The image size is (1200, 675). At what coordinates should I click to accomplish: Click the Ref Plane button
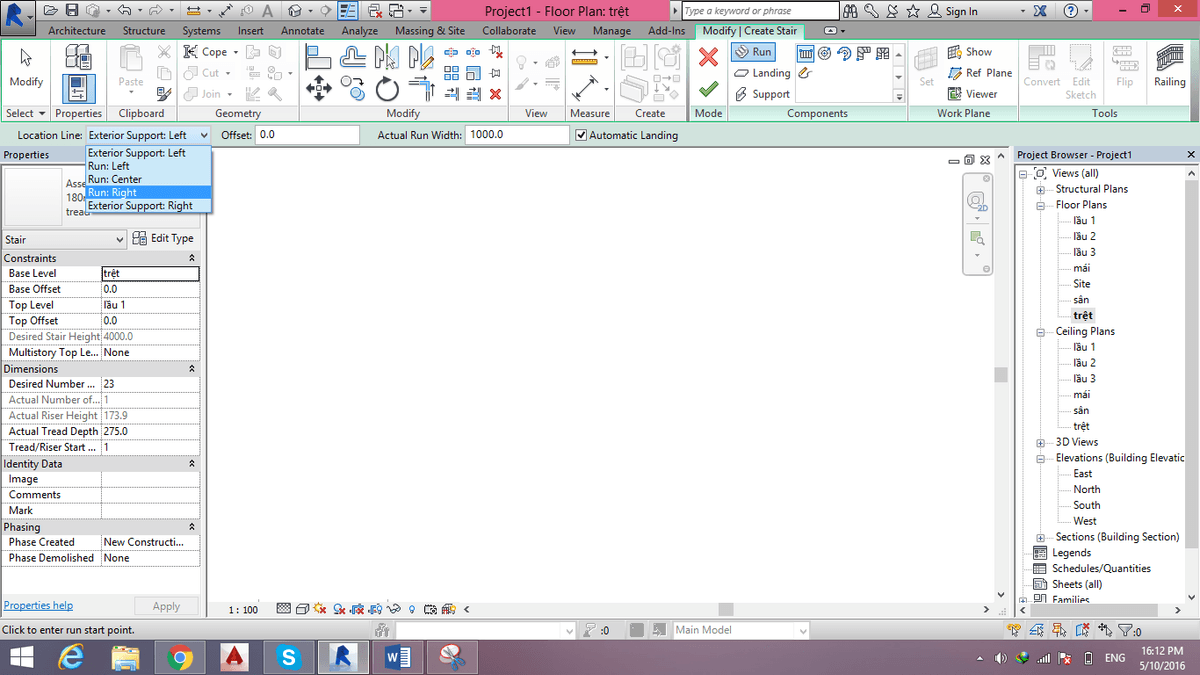click(x=980, y=73)
